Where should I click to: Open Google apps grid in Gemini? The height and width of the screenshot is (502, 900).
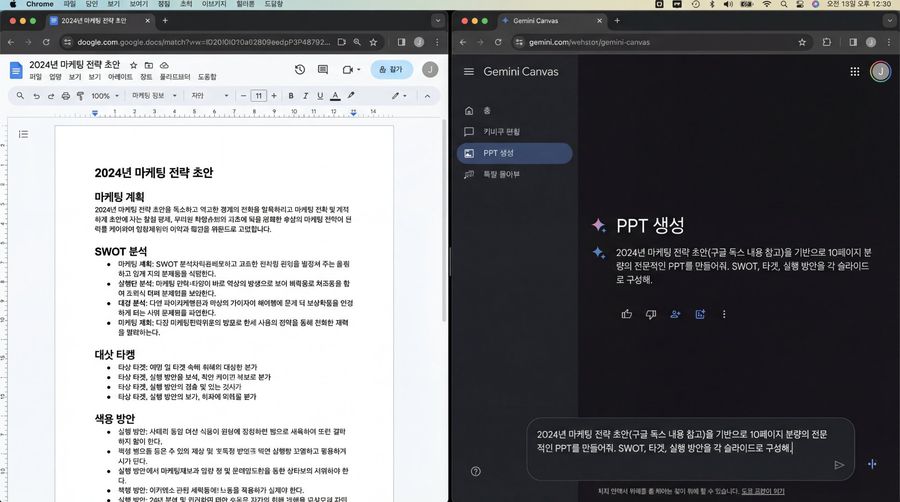coord(854,72)
